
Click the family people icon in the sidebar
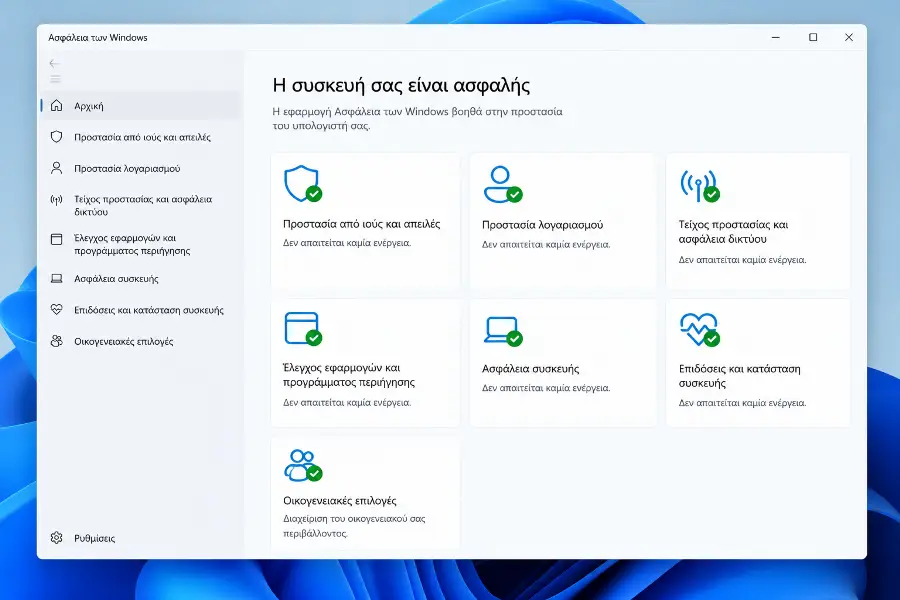(x=56, y=341)
